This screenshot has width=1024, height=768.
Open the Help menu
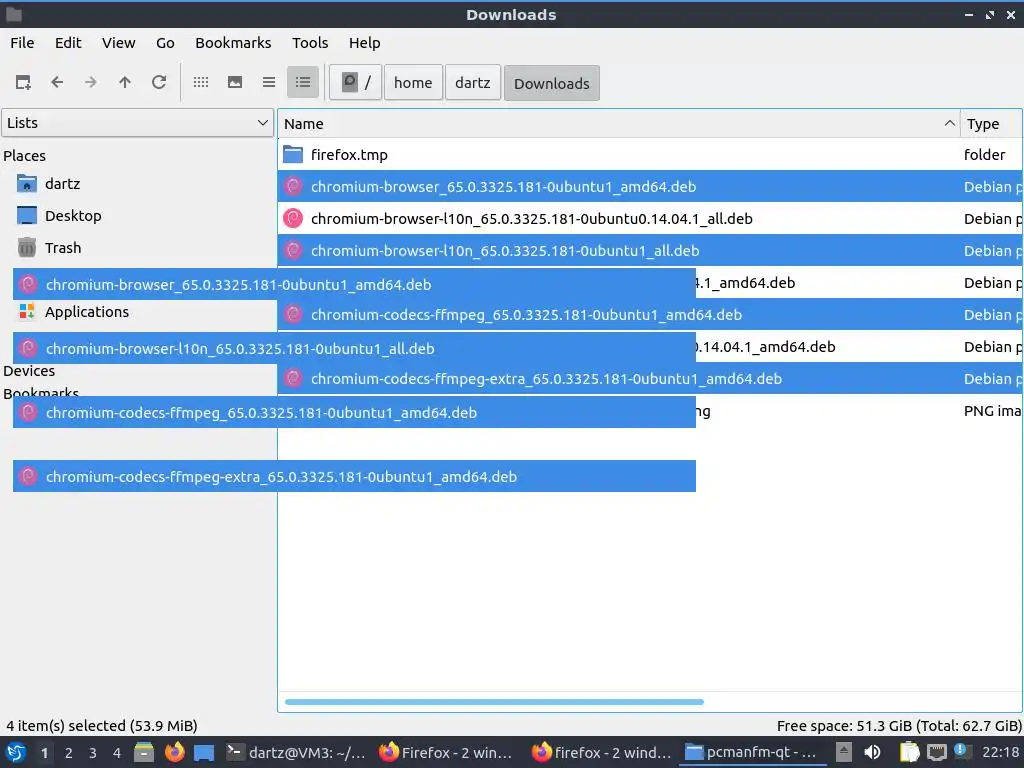pyautogui.click(x=364, y=43)
